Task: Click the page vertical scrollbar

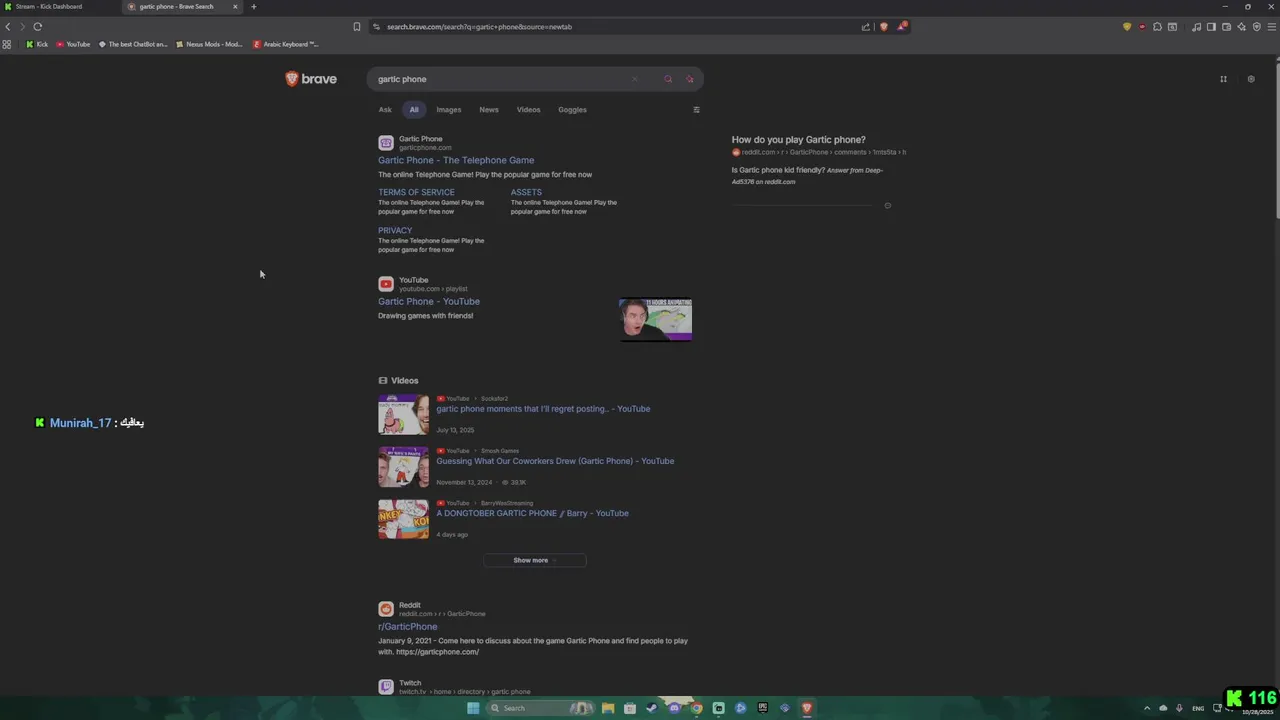Action: coord(1276,138)
